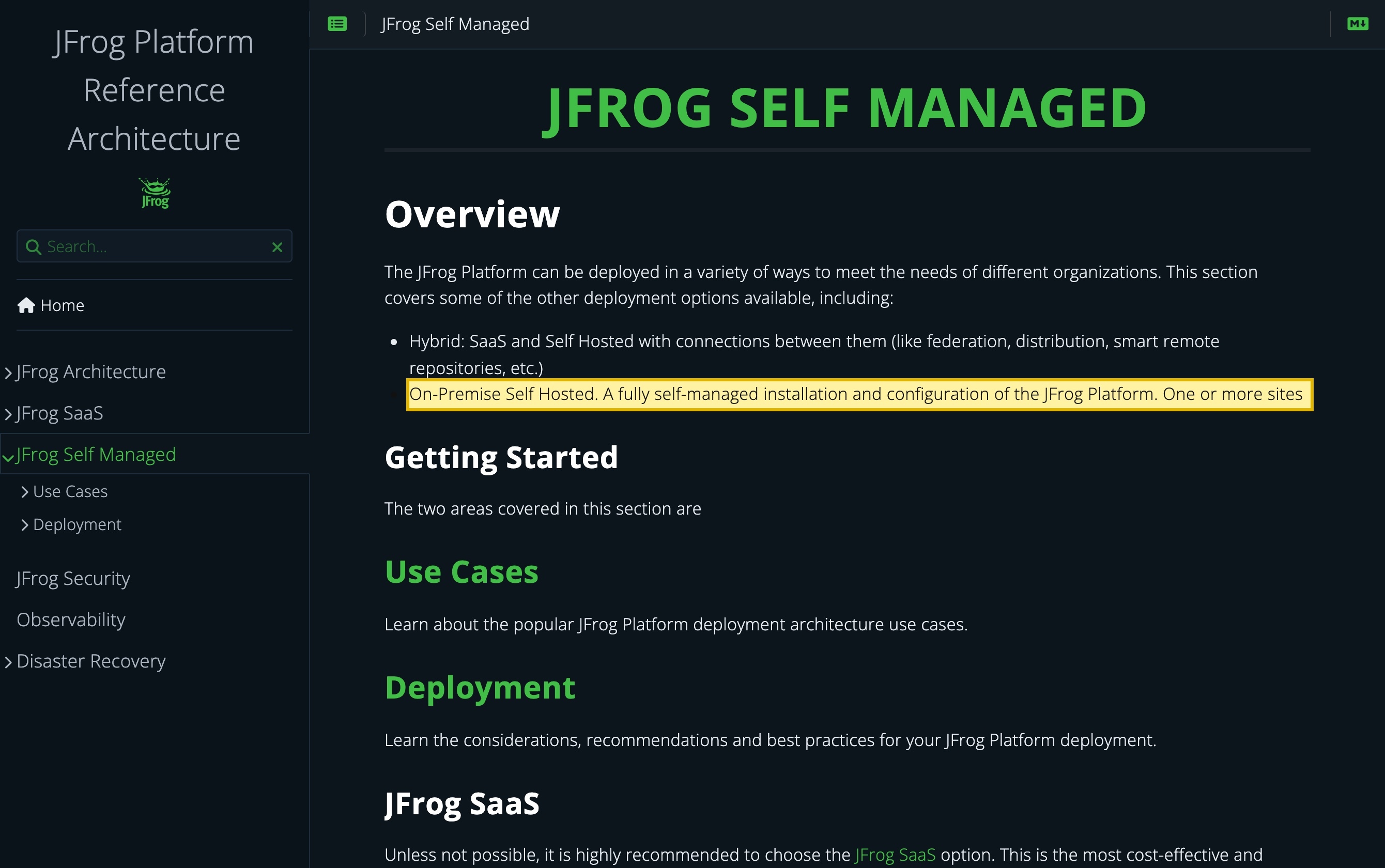Go to Home in sidebar
Viewport: 1385px width, 868px height.
coord(62,305)
